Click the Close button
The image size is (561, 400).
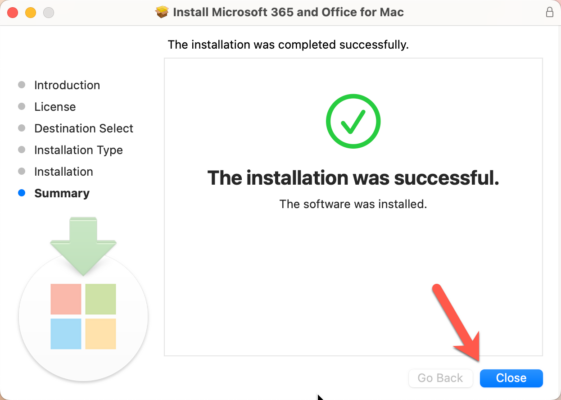pos(511,378)
